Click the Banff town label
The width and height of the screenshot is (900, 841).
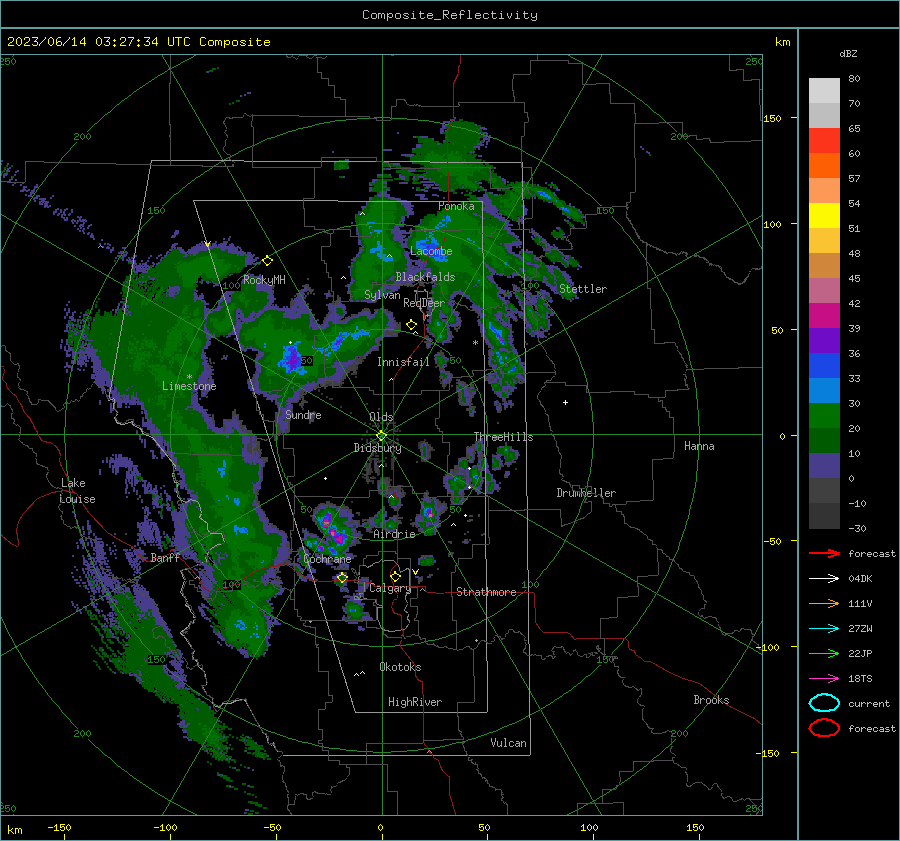click(165, 557)
